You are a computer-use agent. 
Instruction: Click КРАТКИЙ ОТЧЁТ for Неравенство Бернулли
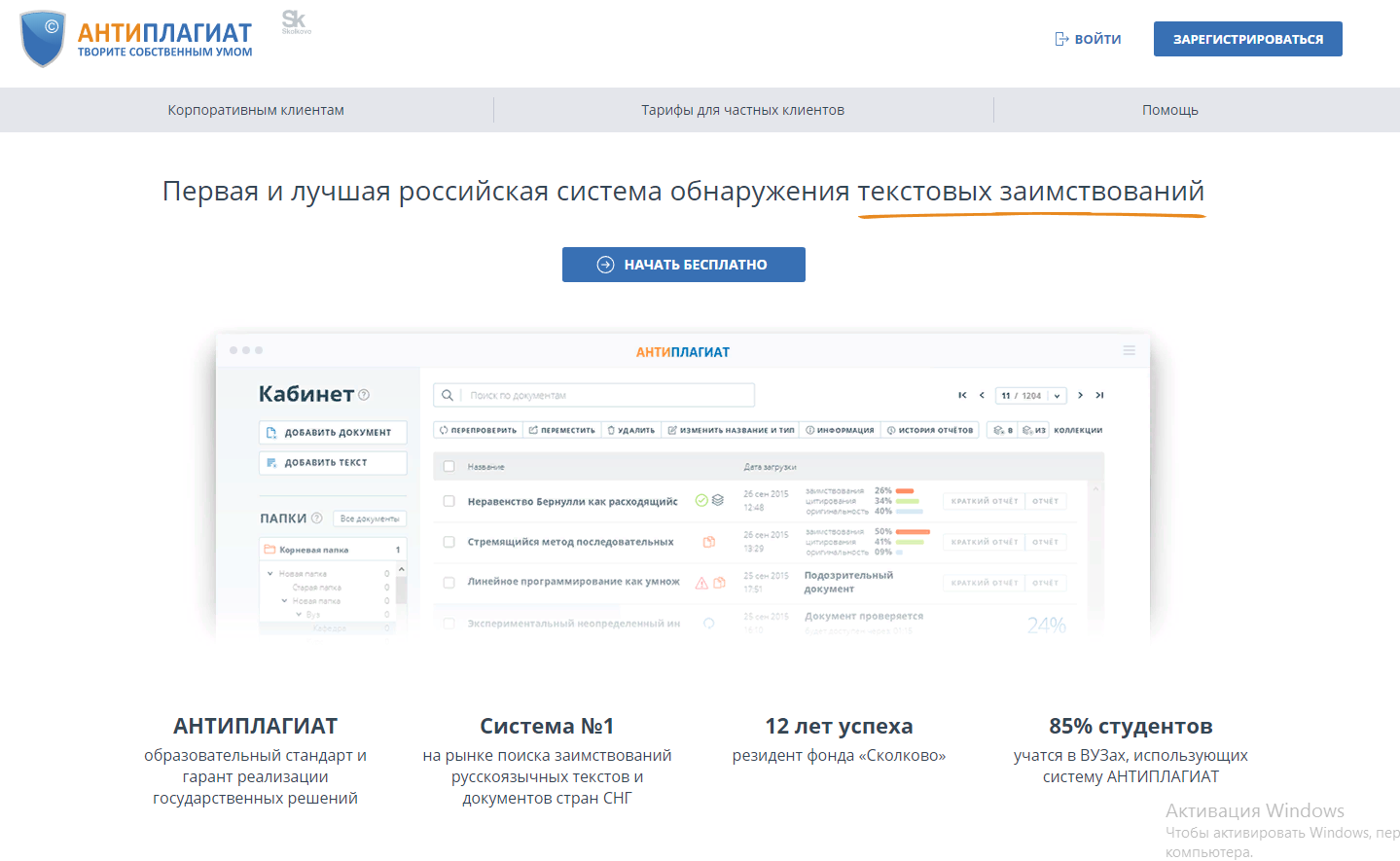tap(984, 501)
